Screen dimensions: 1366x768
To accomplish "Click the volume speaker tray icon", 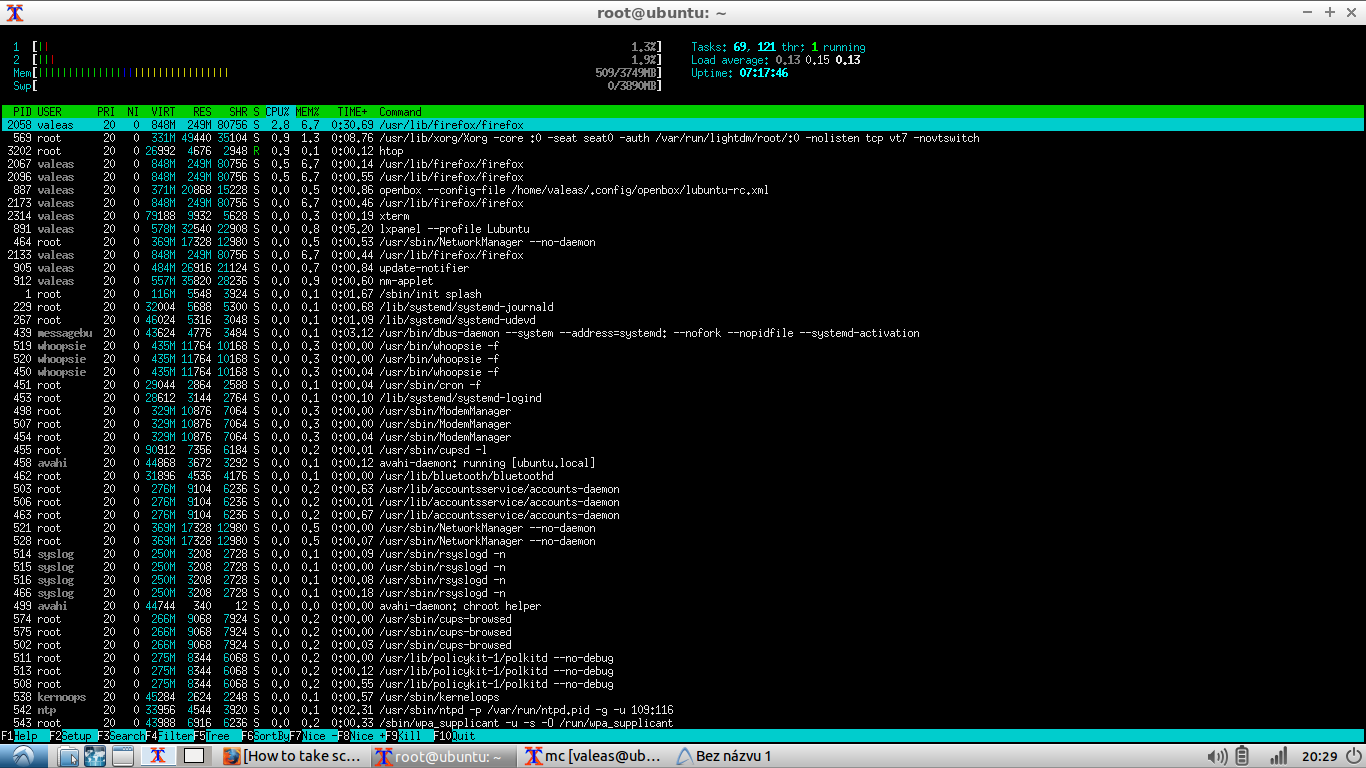I will (1217, 756).
